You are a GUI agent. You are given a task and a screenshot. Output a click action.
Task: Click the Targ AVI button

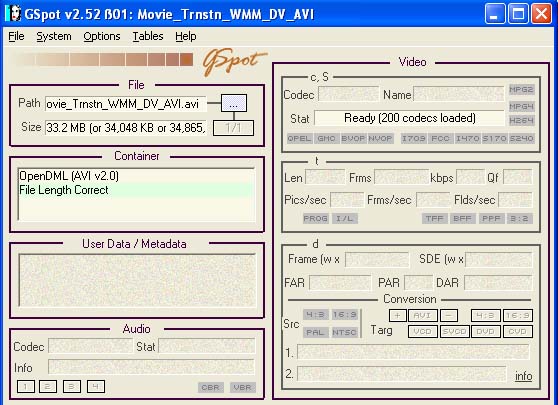(x=422, y=315)
